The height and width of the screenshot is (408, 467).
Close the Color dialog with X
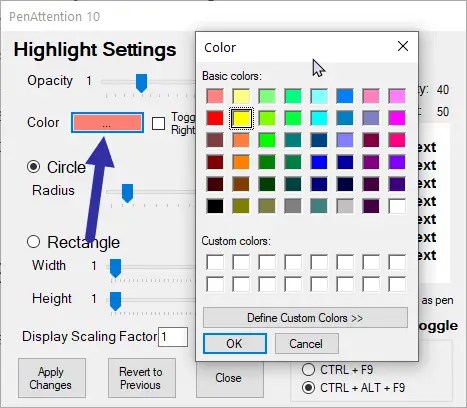[x=403, y=46]
